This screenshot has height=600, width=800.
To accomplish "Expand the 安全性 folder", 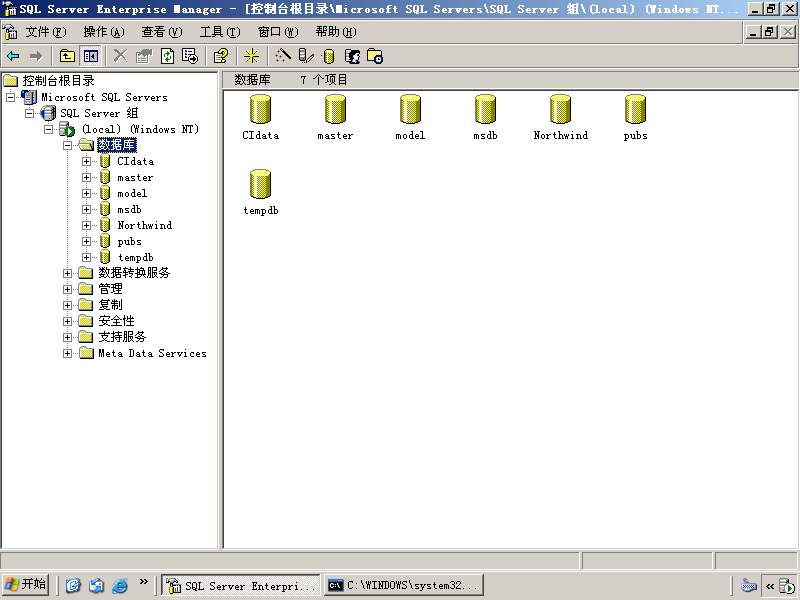I will click(67, 321).
